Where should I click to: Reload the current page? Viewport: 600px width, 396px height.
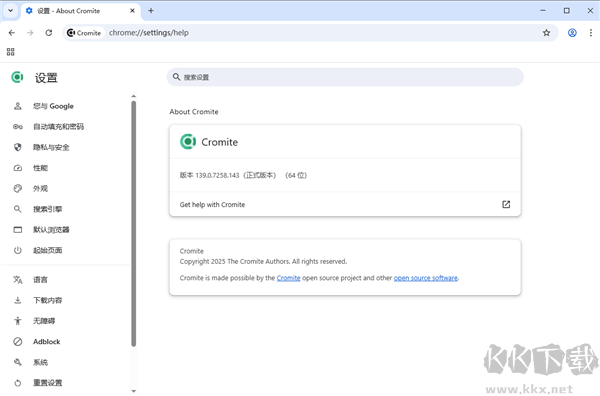point(49,33)
